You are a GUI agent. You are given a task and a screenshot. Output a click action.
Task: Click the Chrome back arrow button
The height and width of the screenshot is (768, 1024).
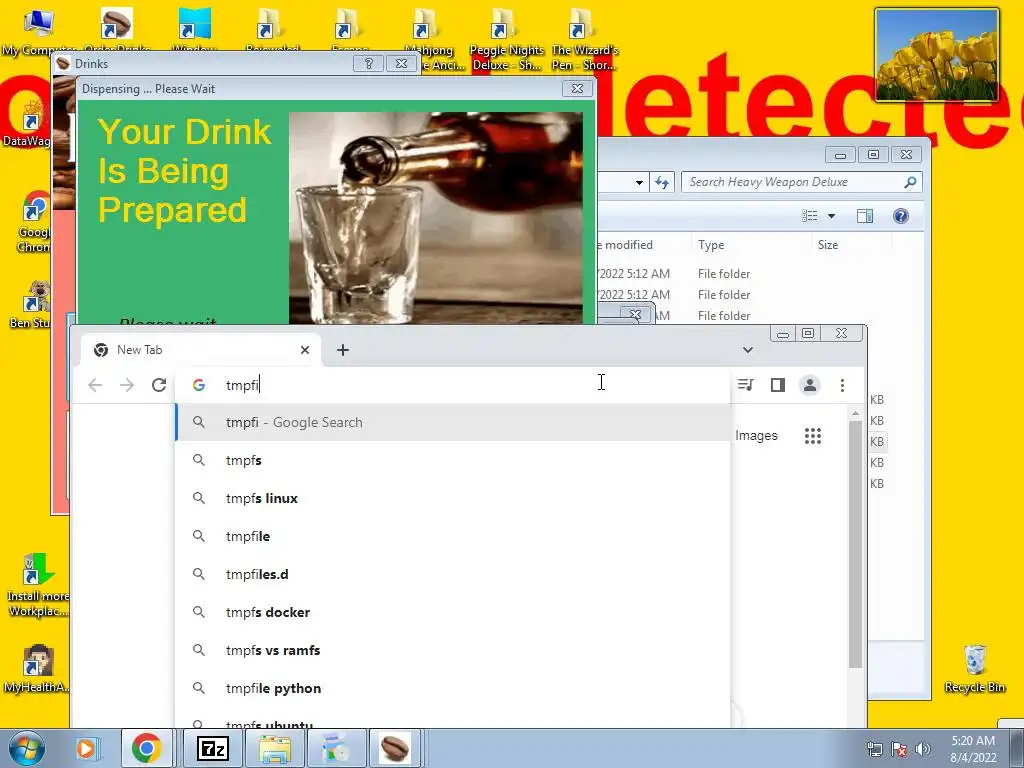(95, 385)
